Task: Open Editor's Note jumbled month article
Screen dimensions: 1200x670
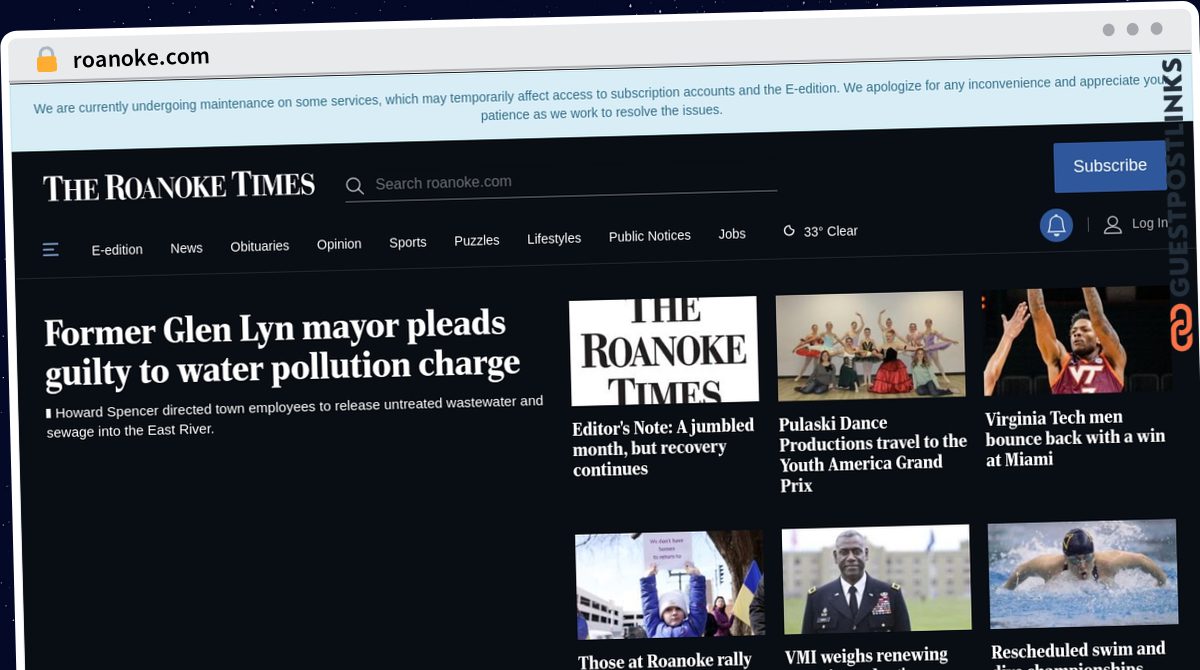Action: tap(664, 447)
